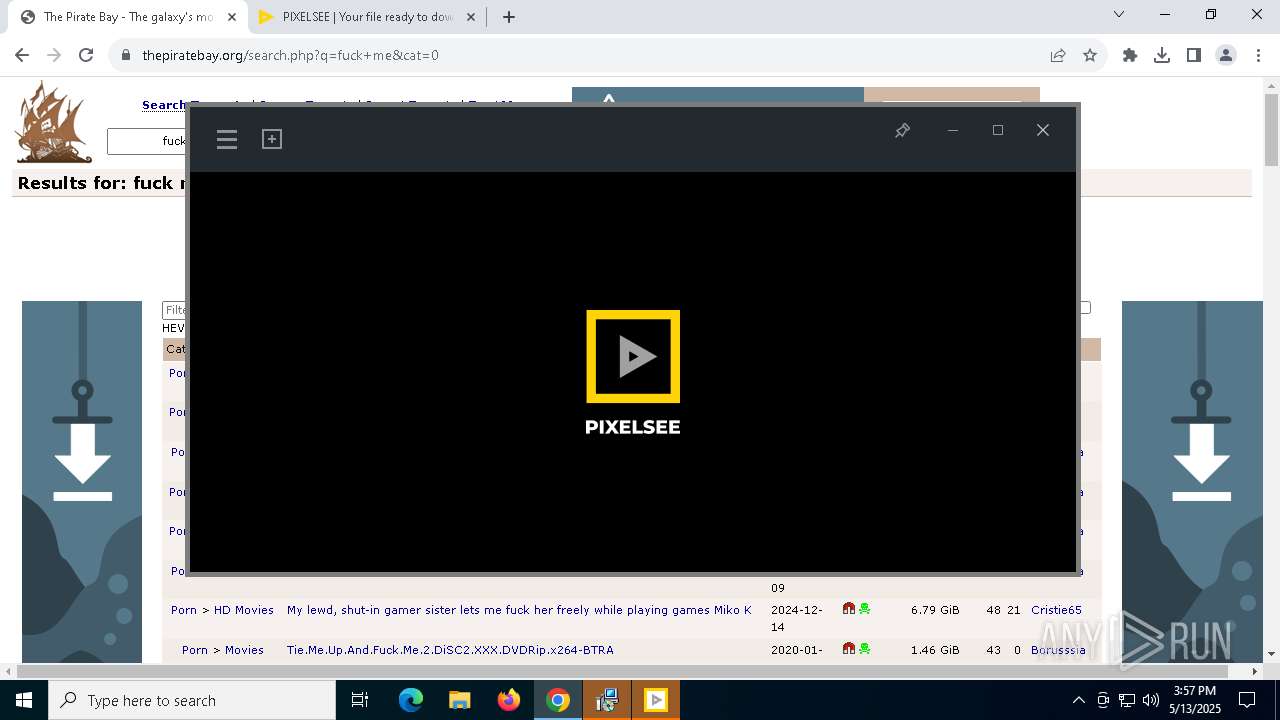Close The Pirate Bay tab
The height and width of the screenshot is (720, 1280).
pos(232,17)
